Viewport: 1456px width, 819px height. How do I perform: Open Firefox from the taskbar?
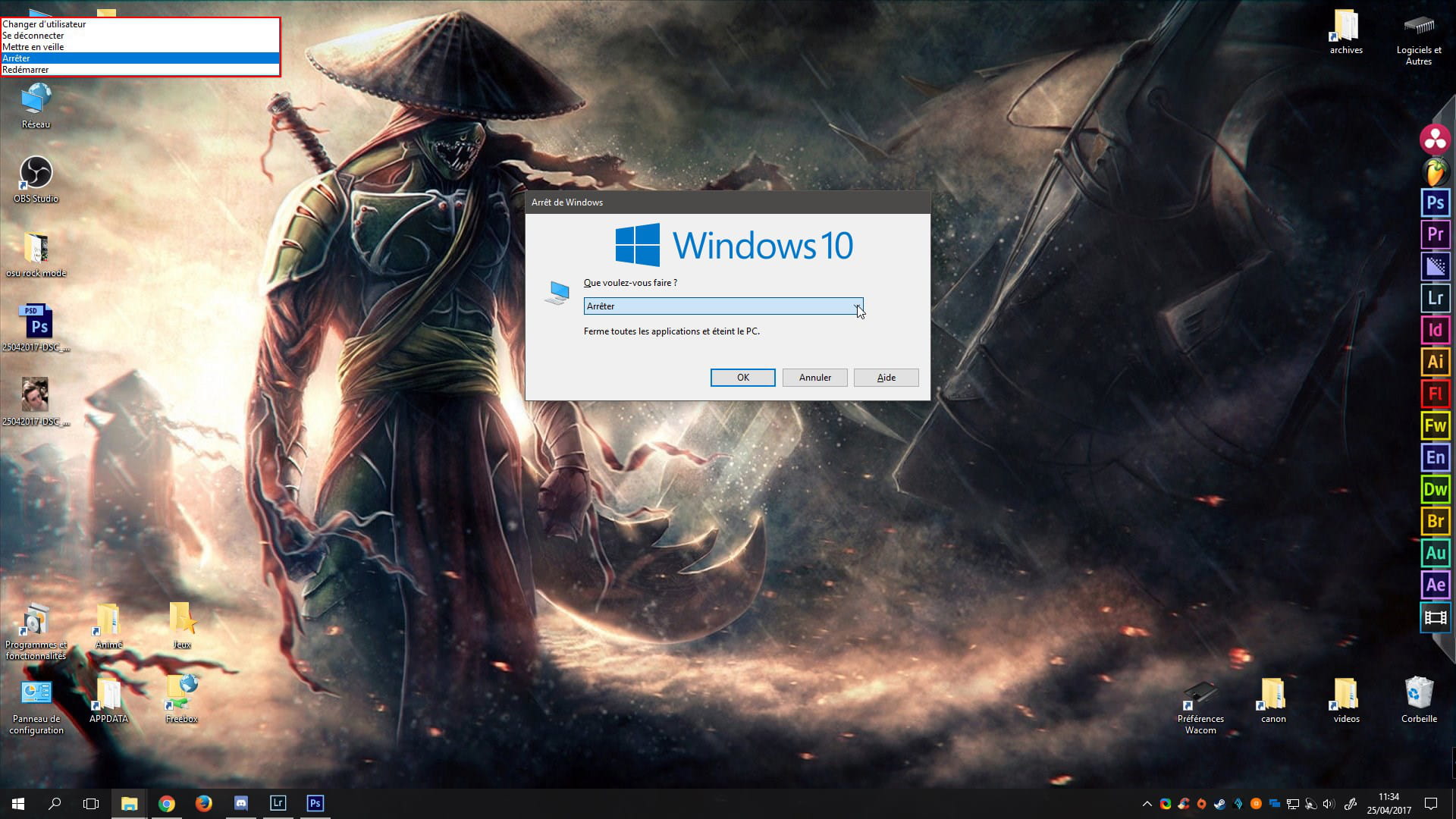203,804
